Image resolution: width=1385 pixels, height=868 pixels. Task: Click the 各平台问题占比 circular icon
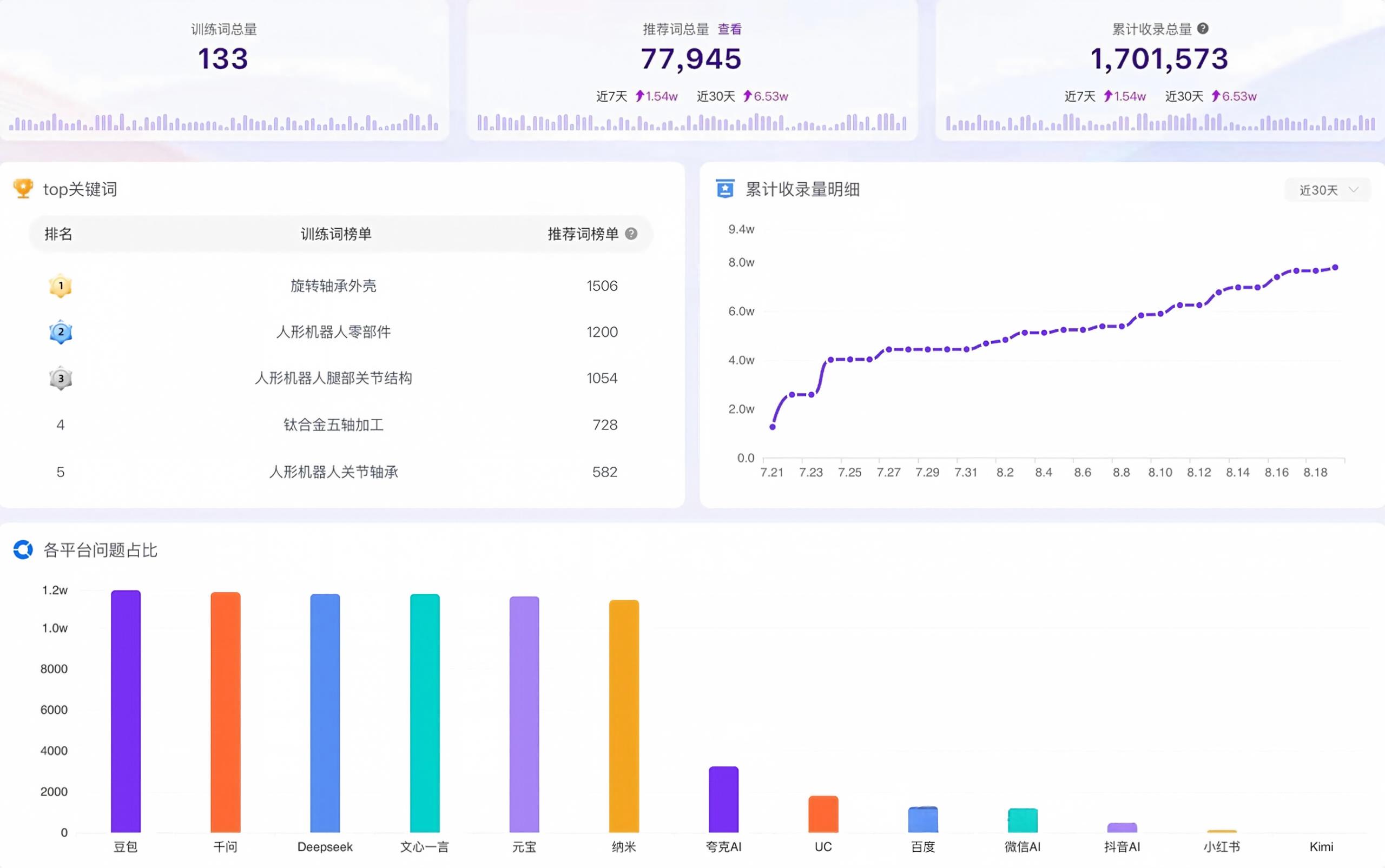point(23,549)
